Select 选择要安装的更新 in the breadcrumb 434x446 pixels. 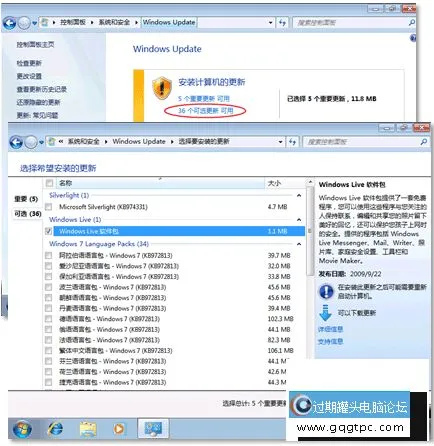pos(204,142)
